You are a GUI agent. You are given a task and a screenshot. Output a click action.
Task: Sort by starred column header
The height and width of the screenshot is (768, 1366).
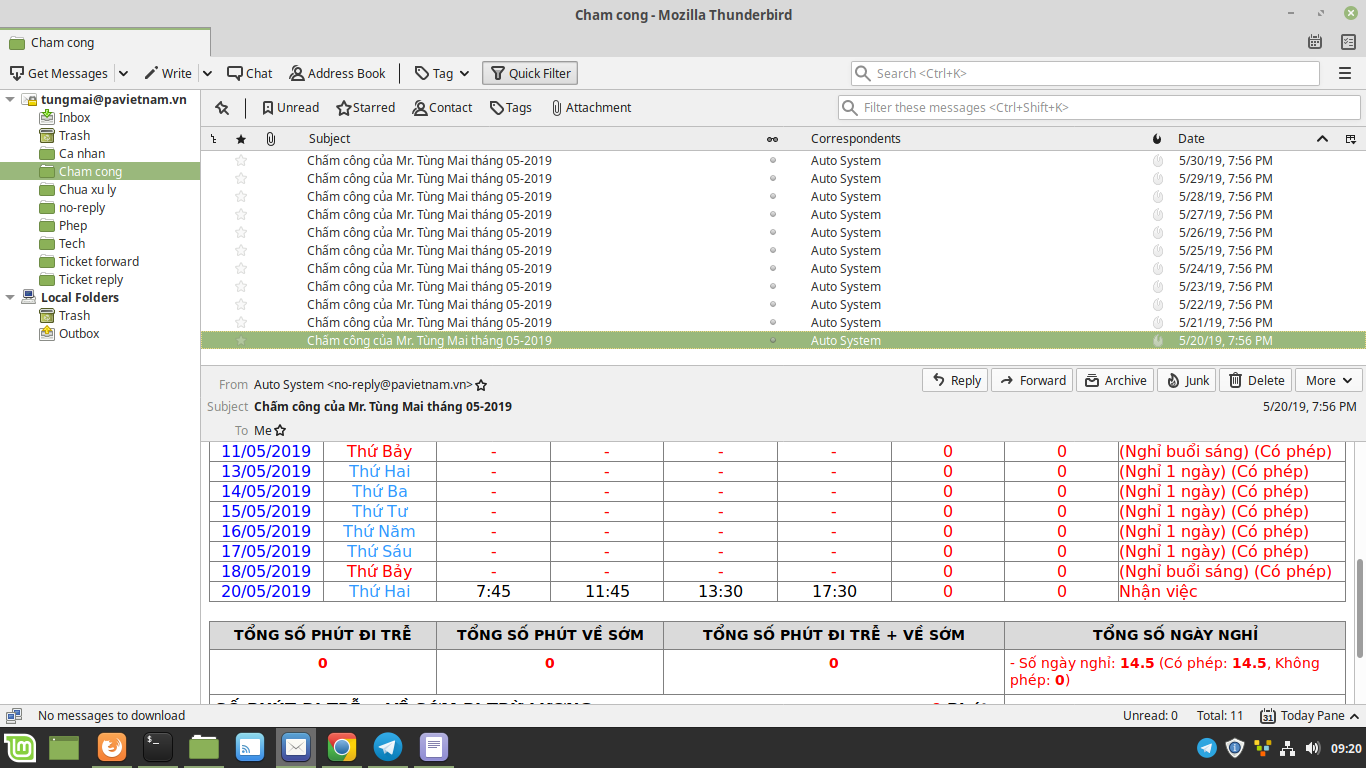[240, 139]
